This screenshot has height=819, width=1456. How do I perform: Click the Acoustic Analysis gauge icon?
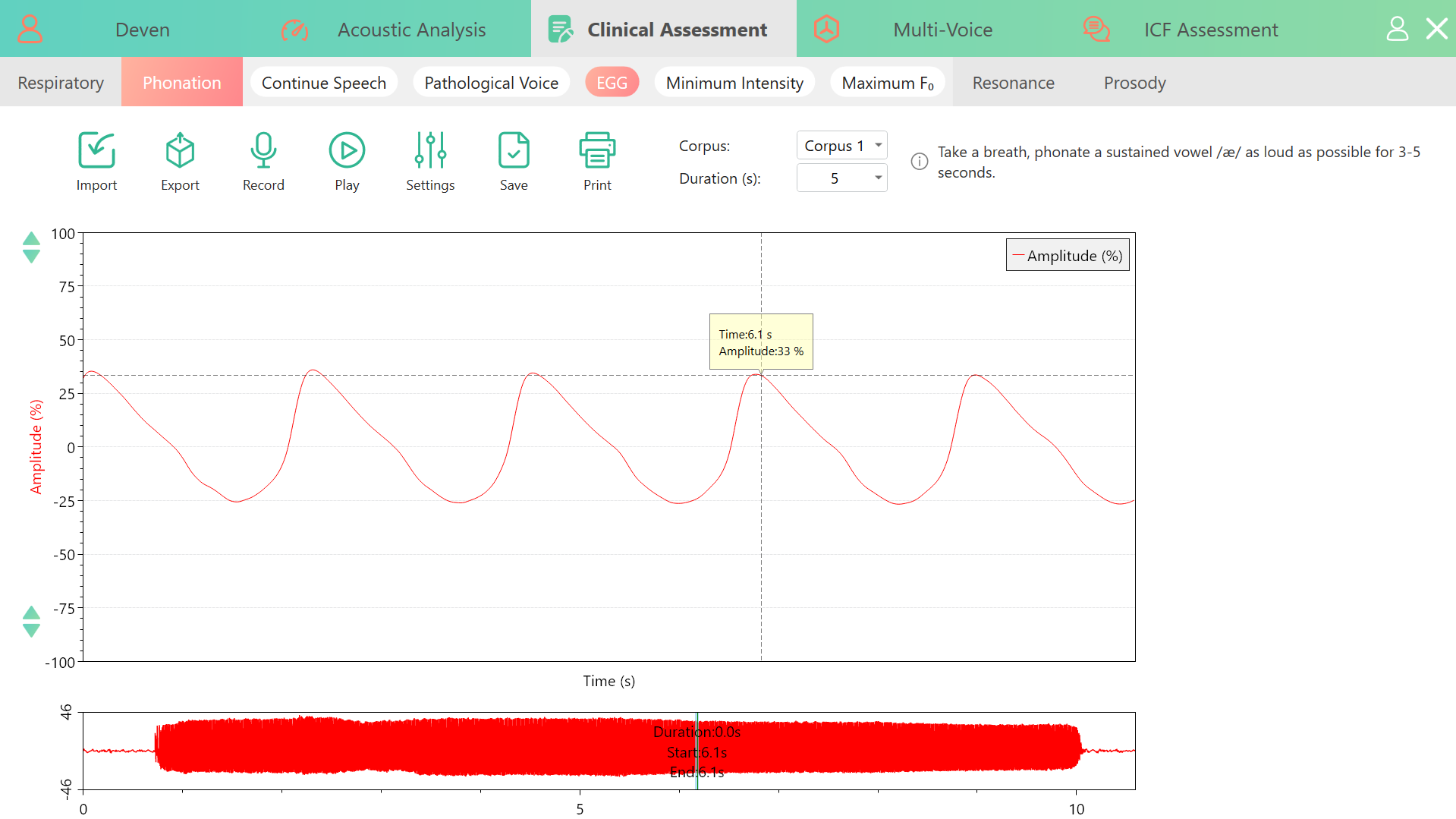[x=294, y=30]
